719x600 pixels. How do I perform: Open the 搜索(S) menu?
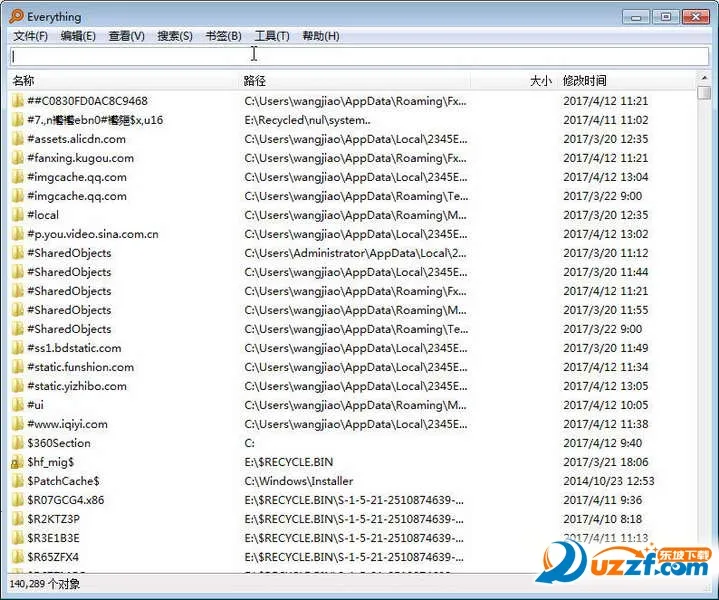[x=175, y=36]
